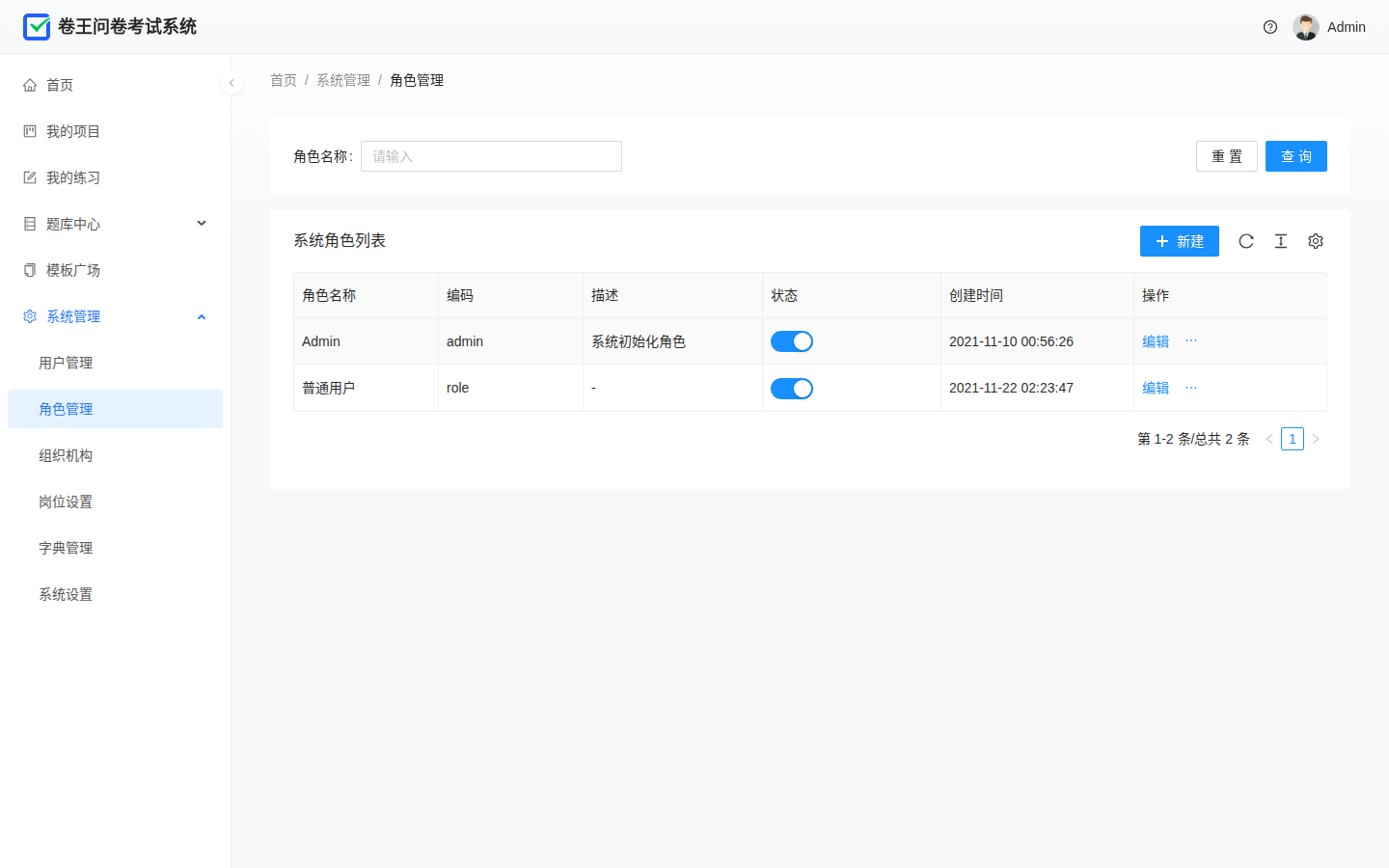Open more actions for the 普通用户 row
This screenshot has height=868, width=1389.
(1191, 388)
